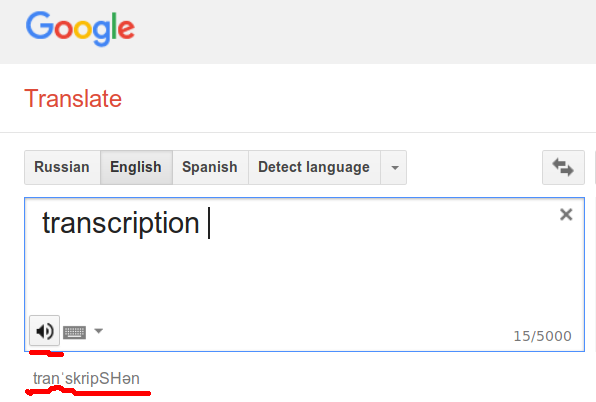The height and width of the screenshot is (402, 596).
Task: Click the typed word transcription
Action: pyautogui.click(x=121, y=223)
